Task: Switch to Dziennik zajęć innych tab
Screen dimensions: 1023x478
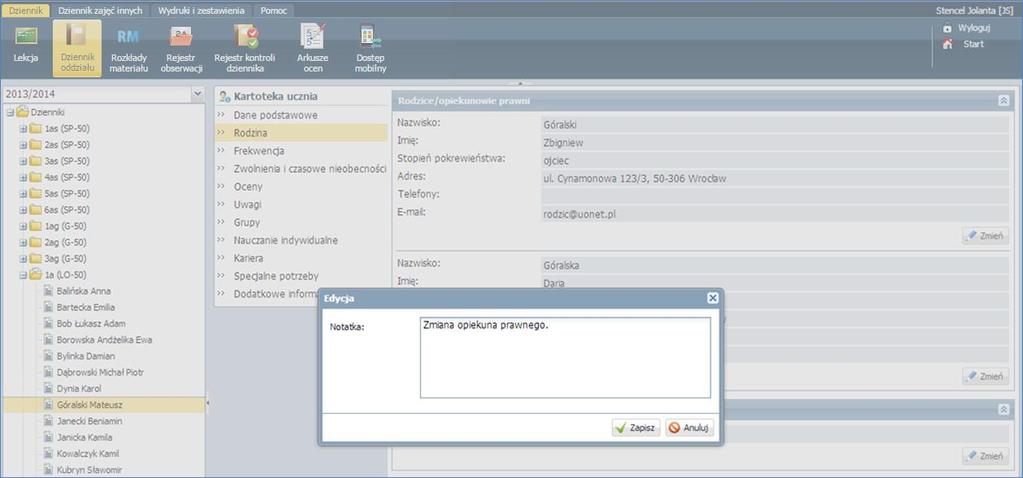Action: click(x=100, y=10)
